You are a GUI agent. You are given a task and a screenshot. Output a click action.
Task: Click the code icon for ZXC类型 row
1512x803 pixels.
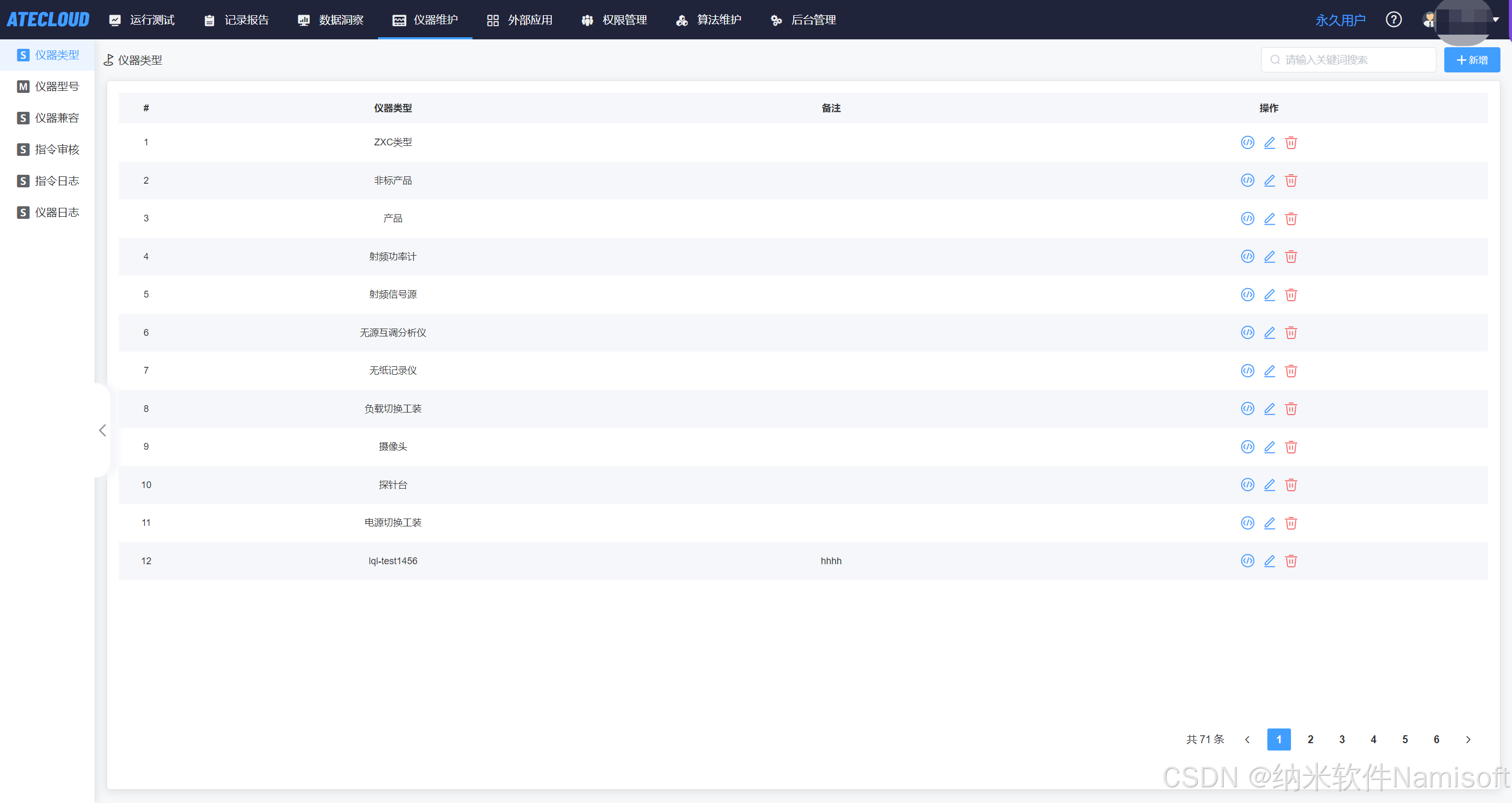(x=1247, y=142)
